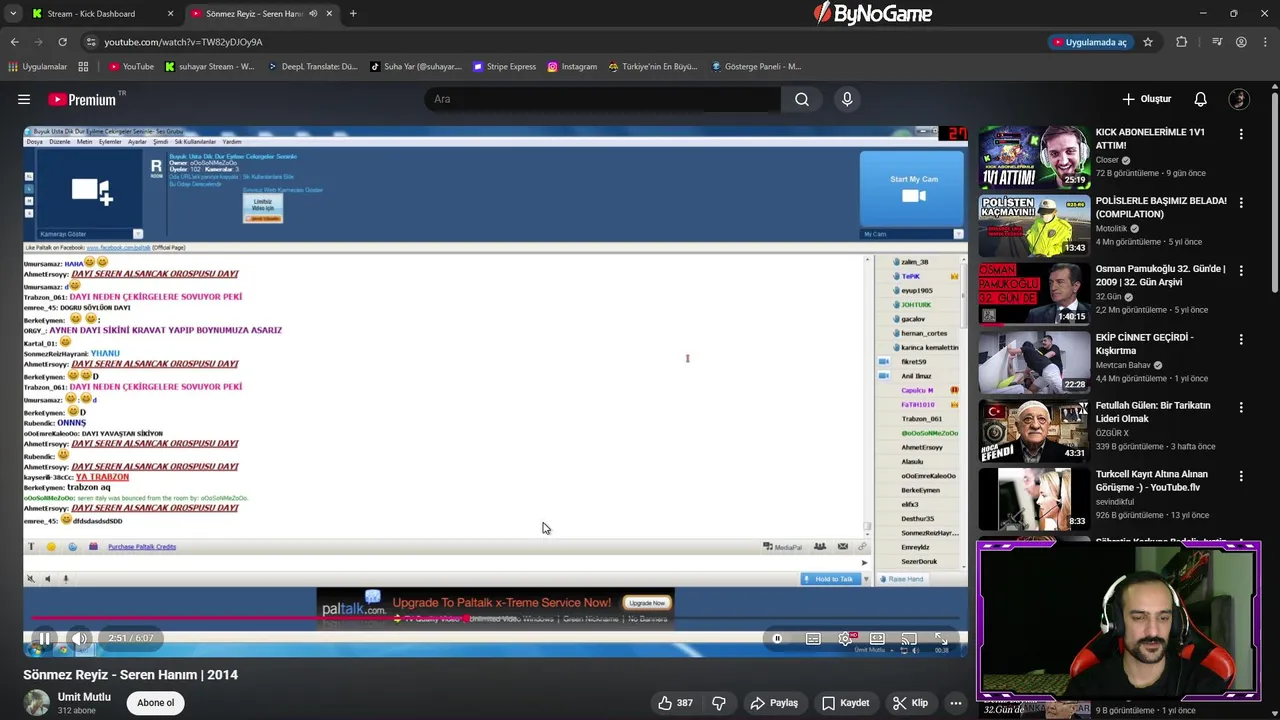Click the YouTube search magnifier button
The image size is (1280, 720).
(x=801, y=99)
